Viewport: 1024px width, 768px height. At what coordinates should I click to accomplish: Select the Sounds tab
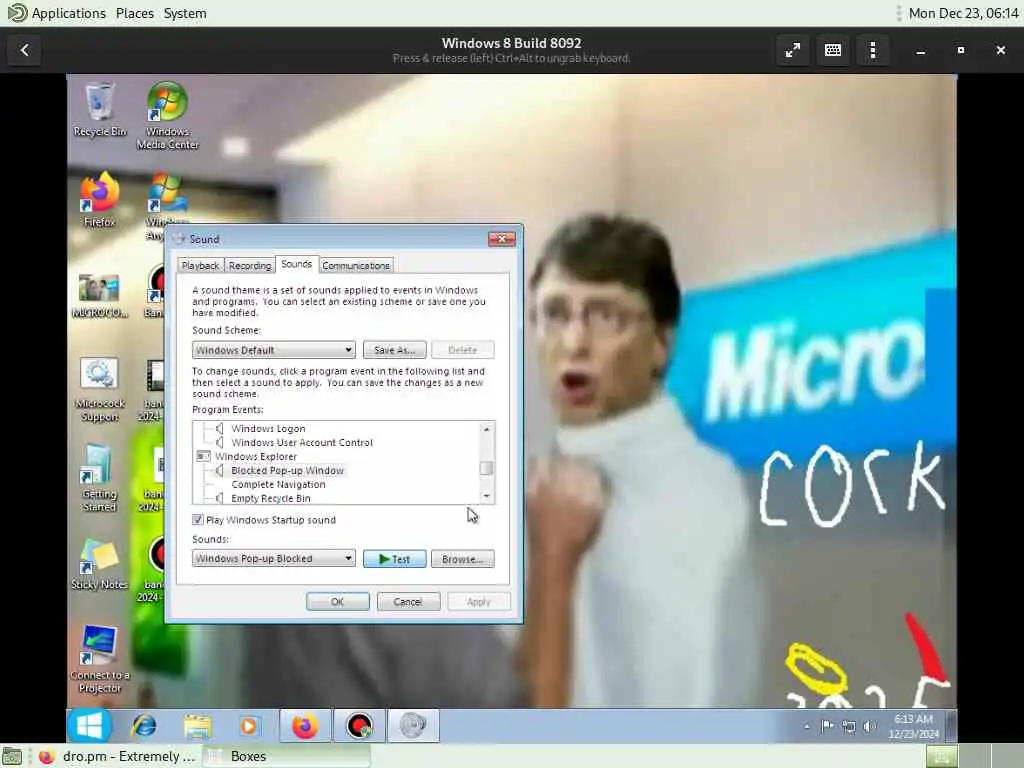pos(296,264)
